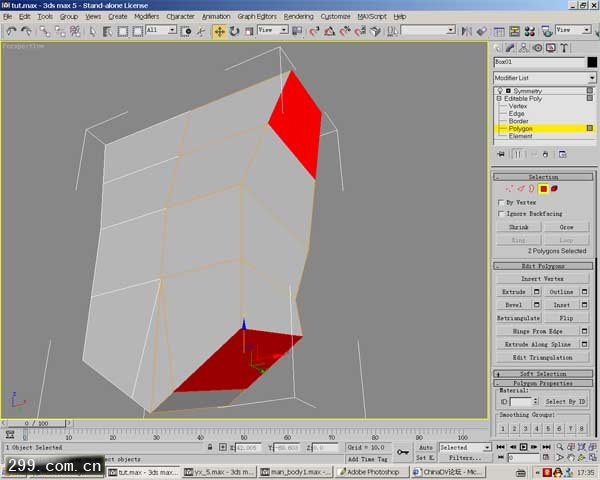Open the Graph Editors menu

[x=257, y=16]
